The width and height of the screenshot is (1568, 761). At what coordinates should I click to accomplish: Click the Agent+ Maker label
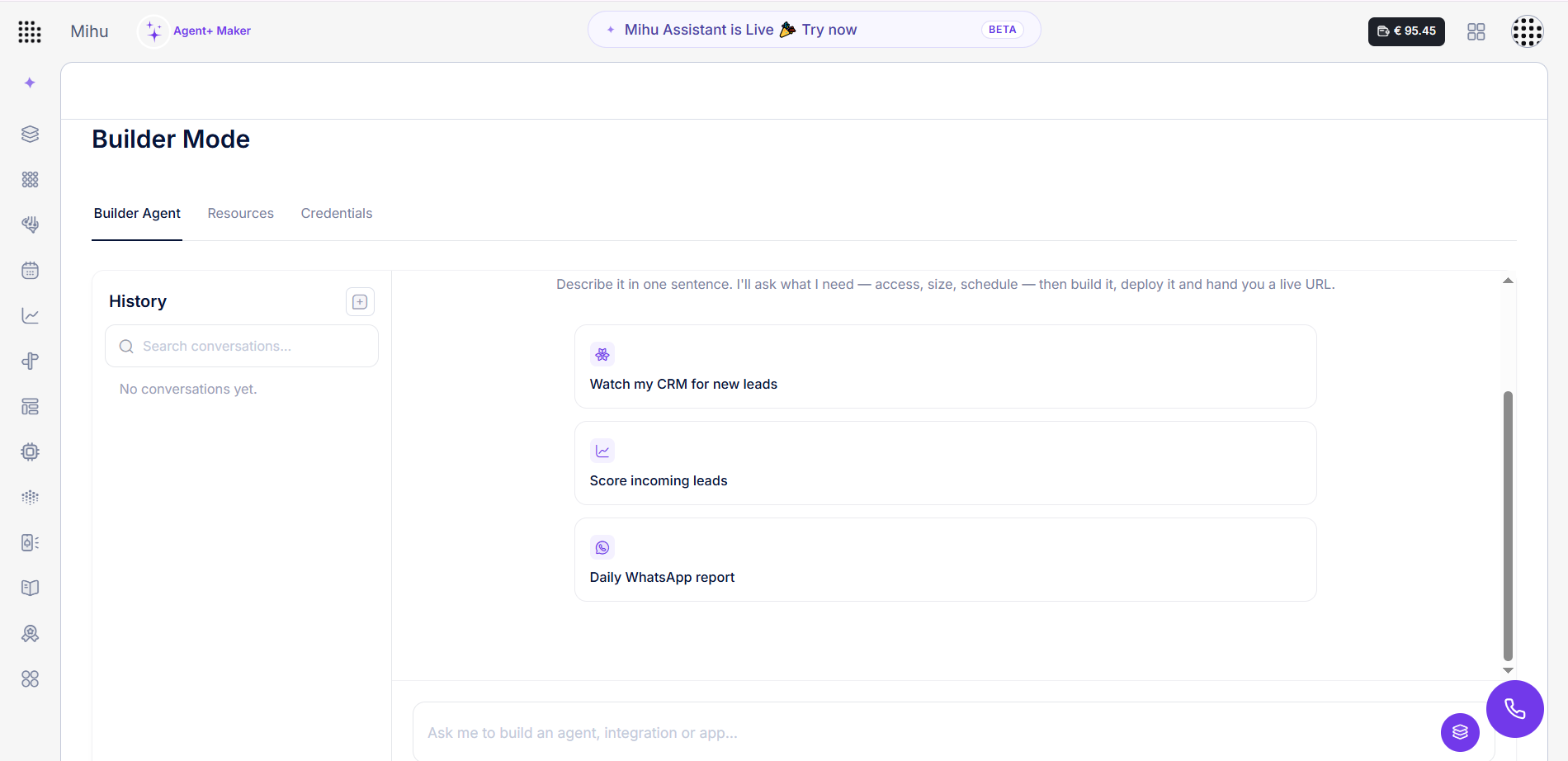point(212,31)
